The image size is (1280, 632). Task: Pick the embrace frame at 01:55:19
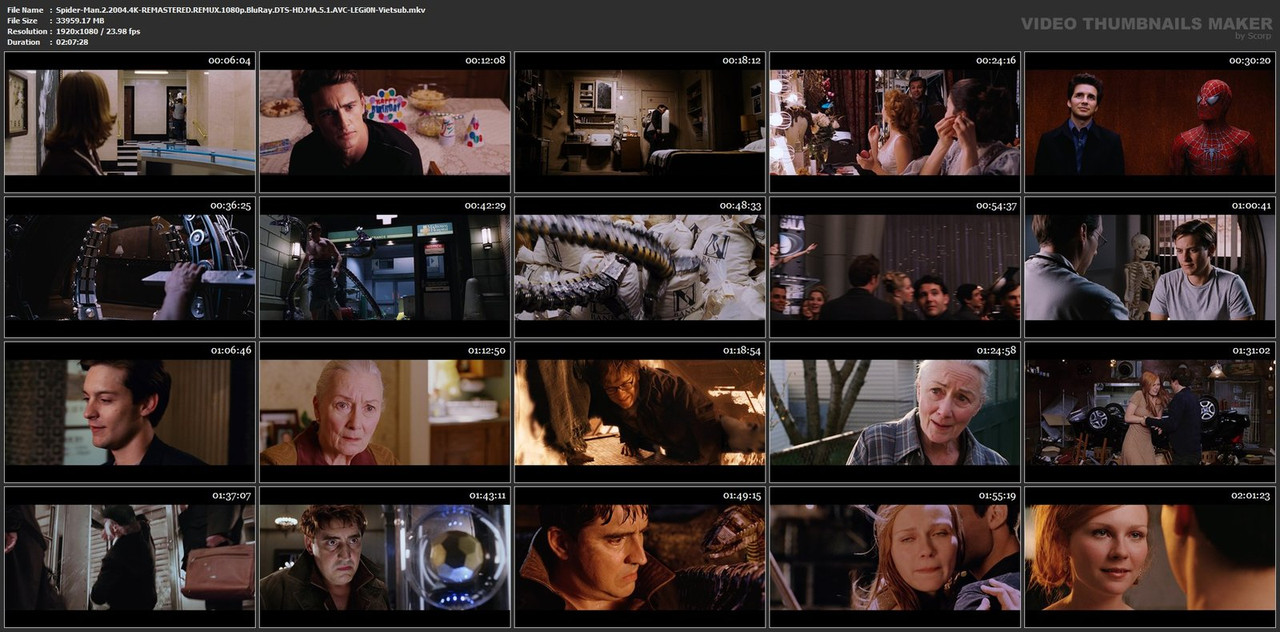click(x=895, y=557)
